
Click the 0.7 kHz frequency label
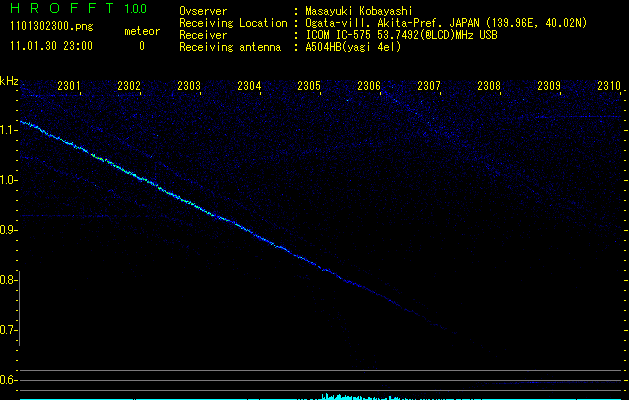tap(8, 330)
